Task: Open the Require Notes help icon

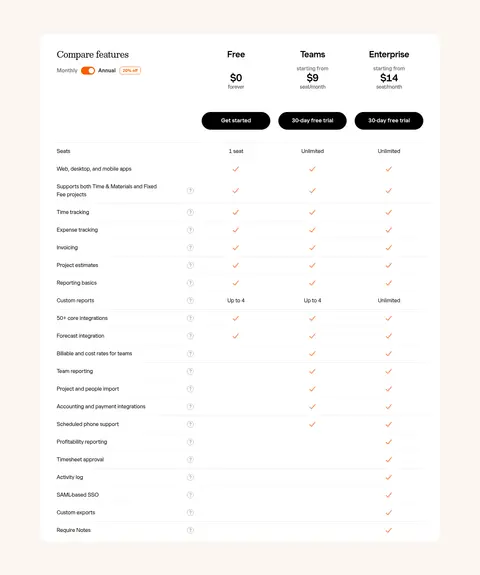Action: click(190, 530)
